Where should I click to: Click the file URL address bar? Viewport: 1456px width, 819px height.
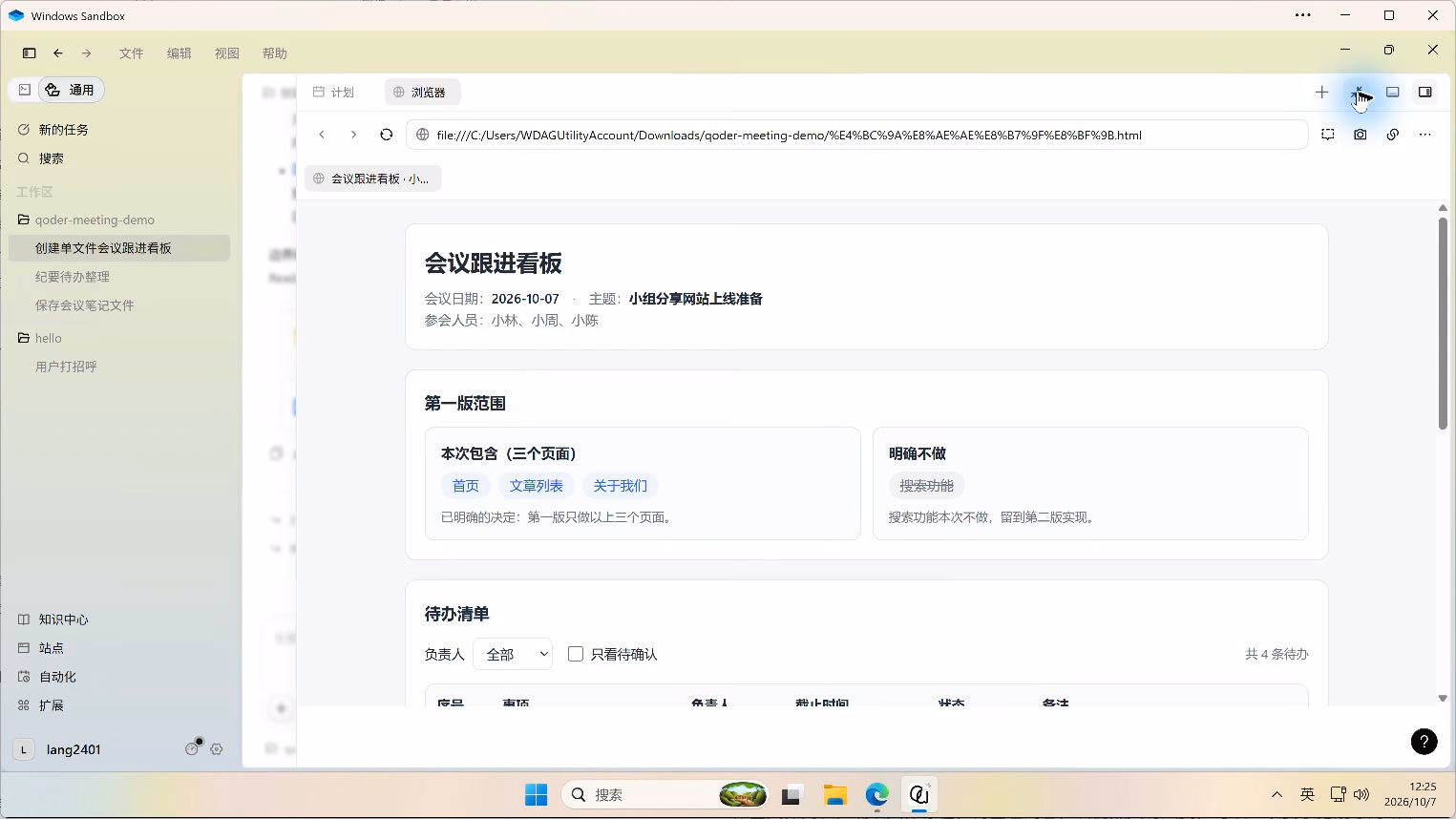[x=856, y=135]
